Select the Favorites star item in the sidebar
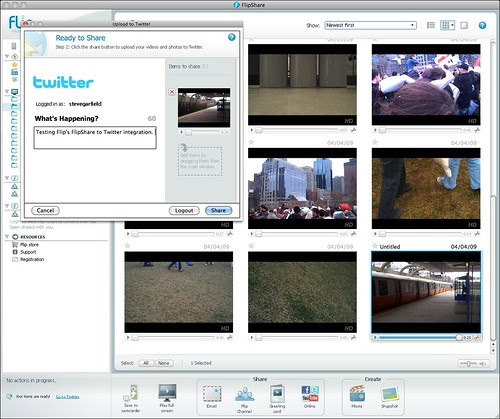500x419 pixels. point(14,64)
